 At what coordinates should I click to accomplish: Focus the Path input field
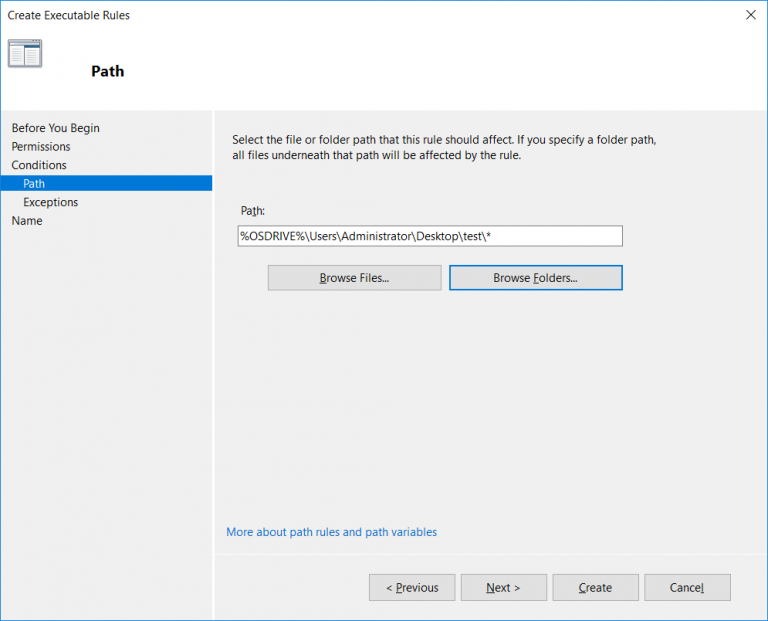click(x=430, y=236)
